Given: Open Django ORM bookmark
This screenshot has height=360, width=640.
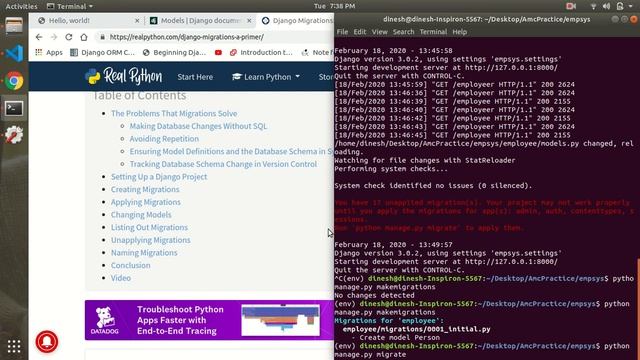Looking at the screenshot, I should tap(102, 52).
